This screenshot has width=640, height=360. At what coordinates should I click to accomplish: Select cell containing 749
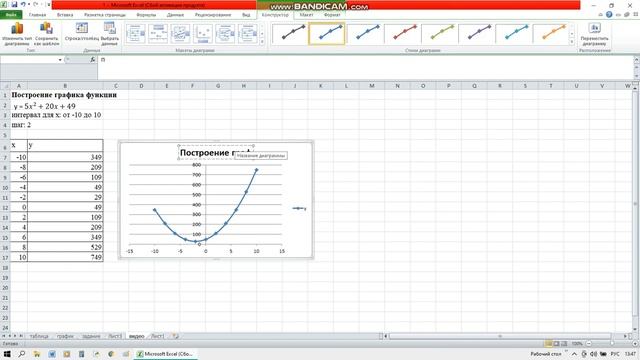tap(65, 257)
